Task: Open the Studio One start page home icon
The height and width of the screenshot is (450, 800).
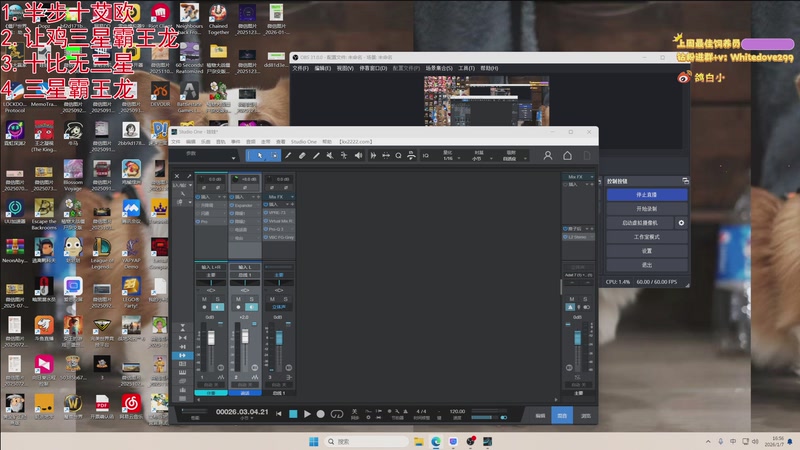Action: (x=567, y=155)
